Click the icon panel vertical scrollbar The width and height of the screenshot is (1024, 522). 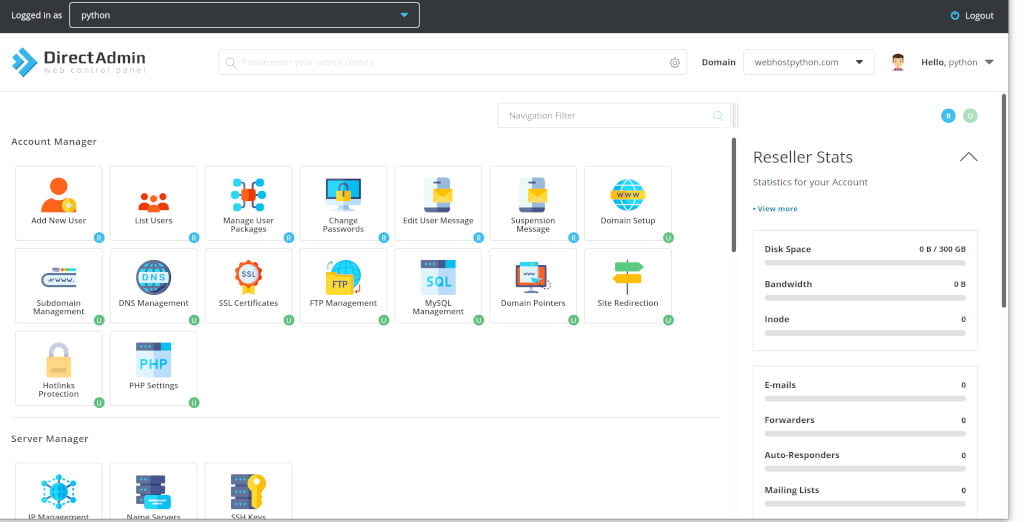tap(733, 195)
